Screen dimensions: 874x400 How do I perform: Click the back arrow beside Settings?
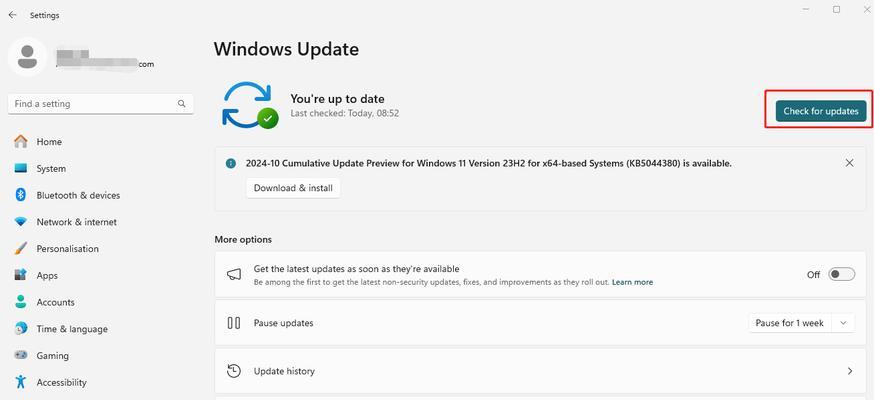click(12, 15)
